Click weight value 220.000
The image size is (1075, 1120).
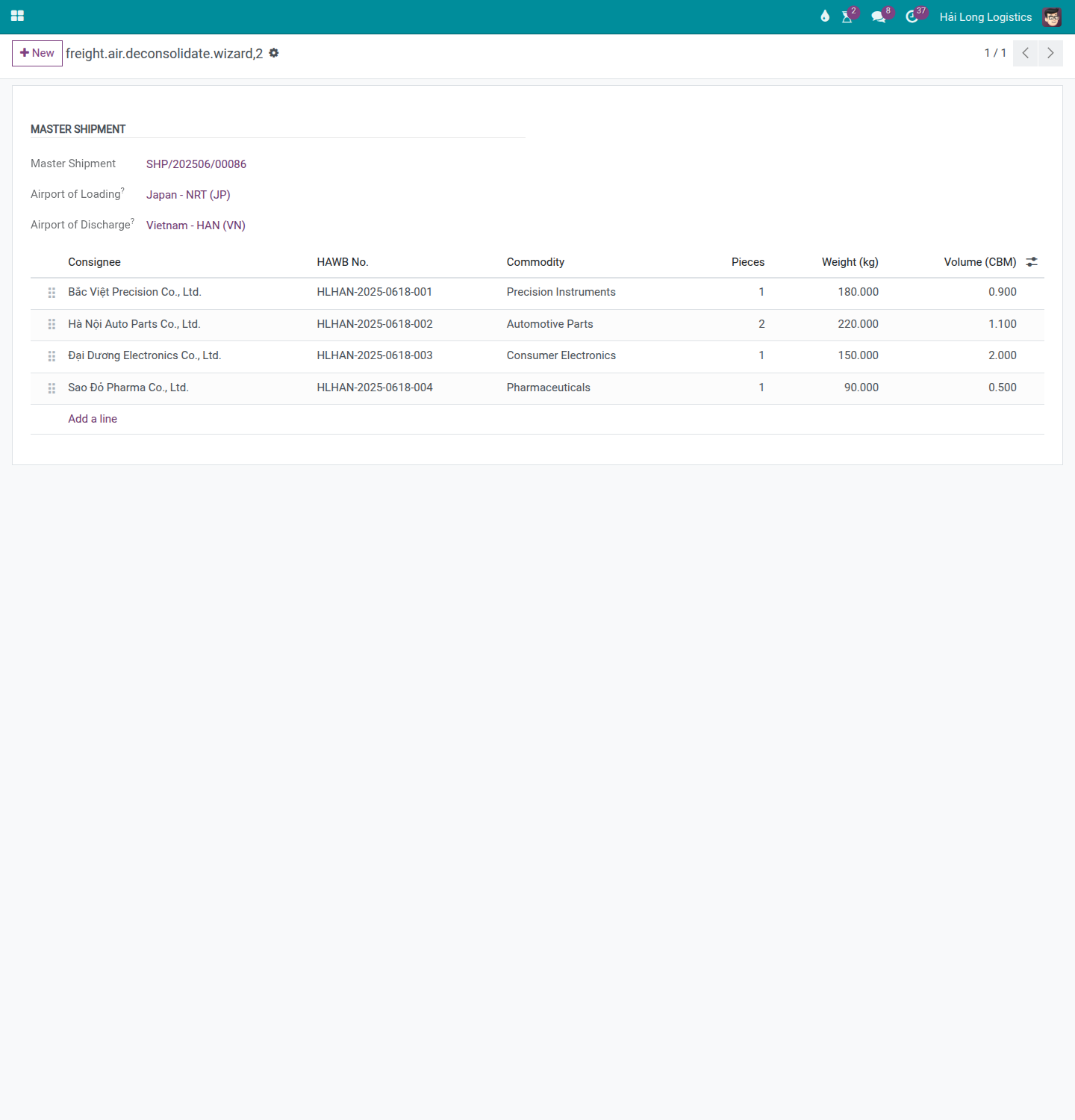(x=859, y=324)
